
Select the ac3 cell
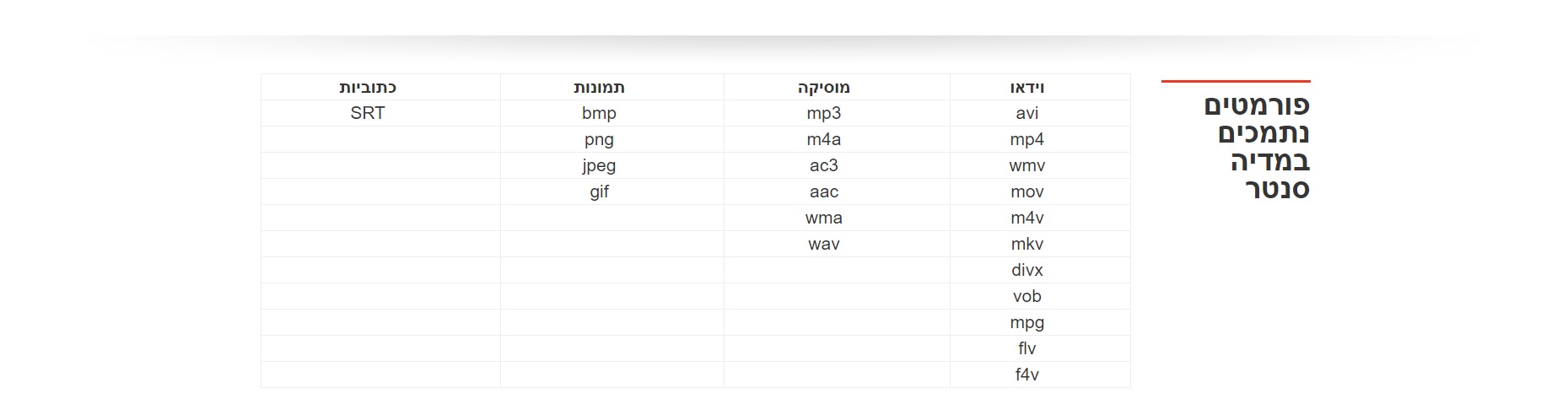click(823, 165)
